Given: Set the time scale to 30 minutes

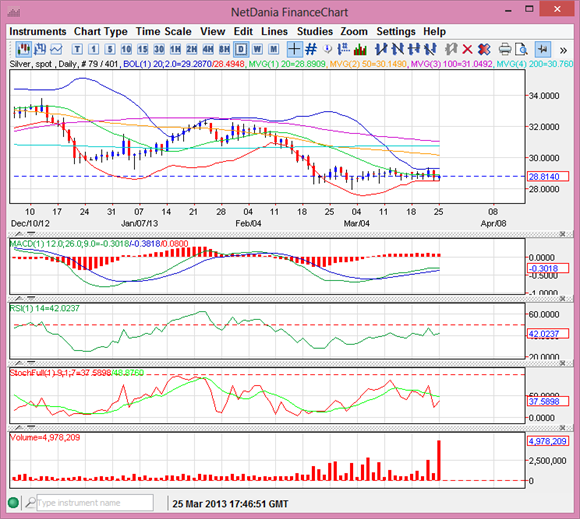Looking at the screenshot, I should point(159,49).
